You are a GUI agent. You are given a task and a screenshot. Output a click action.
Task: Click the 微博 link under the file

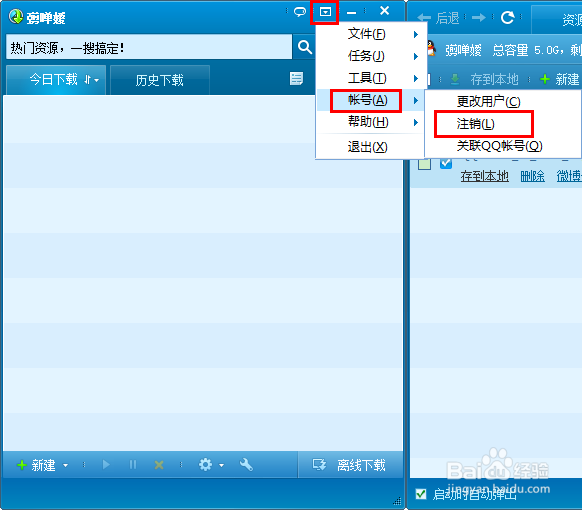pyautogui.click(x=569, y=176)
